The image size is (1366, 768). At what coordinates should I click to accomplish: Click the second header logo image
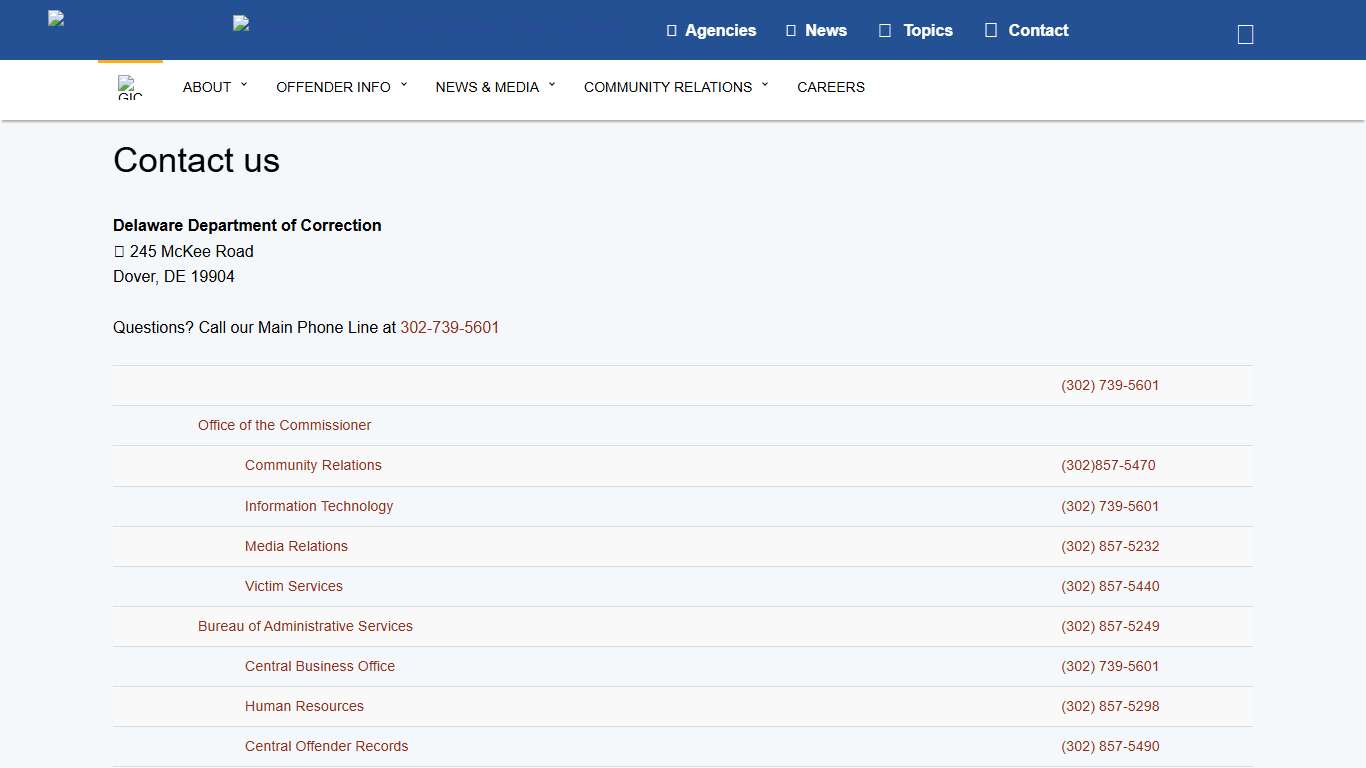click(x=241, y=23)
